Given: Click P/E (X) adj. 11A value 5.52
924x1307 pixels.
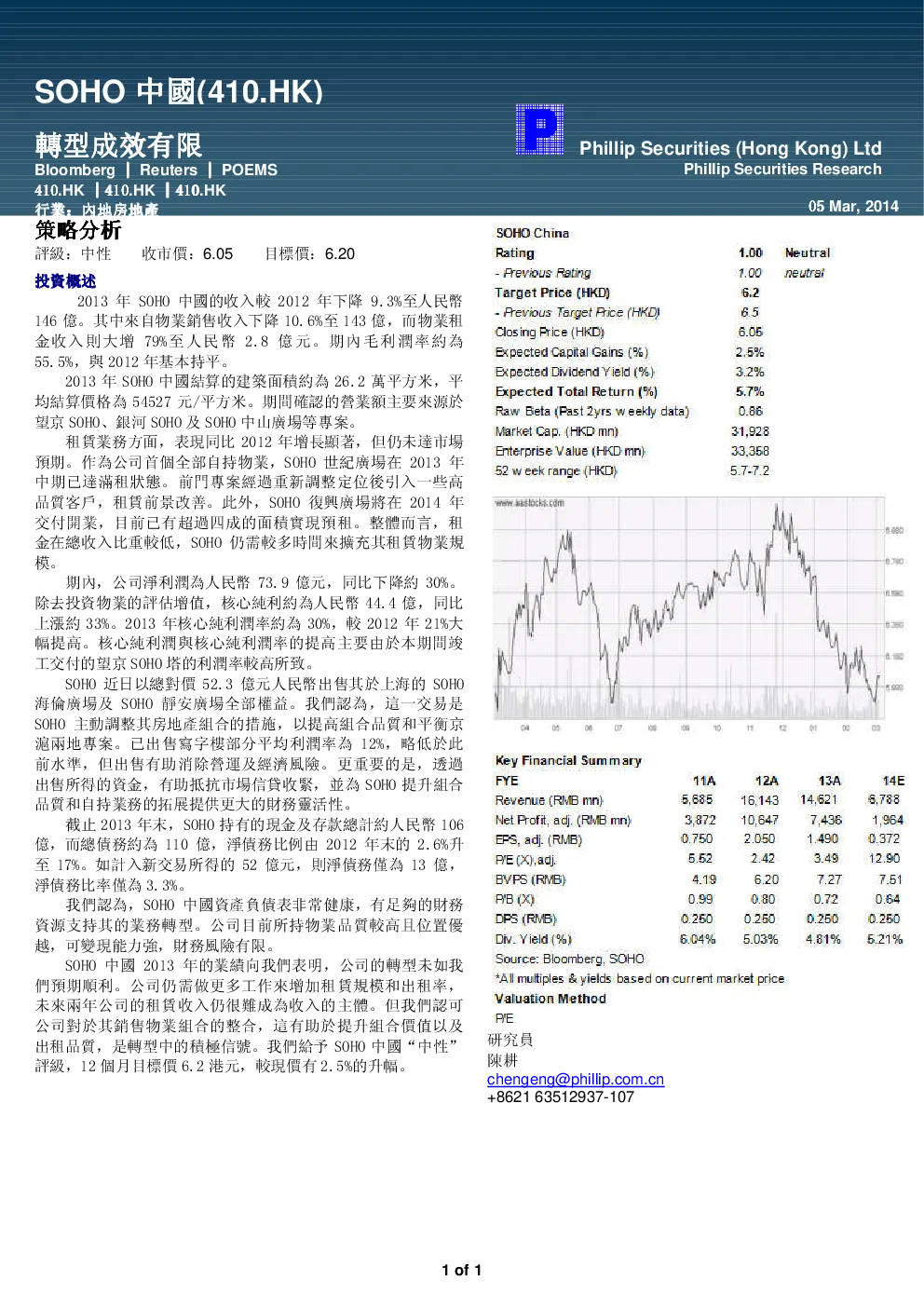Looking at the screenshot, I should pyautogui.click(x=700, y=858).
